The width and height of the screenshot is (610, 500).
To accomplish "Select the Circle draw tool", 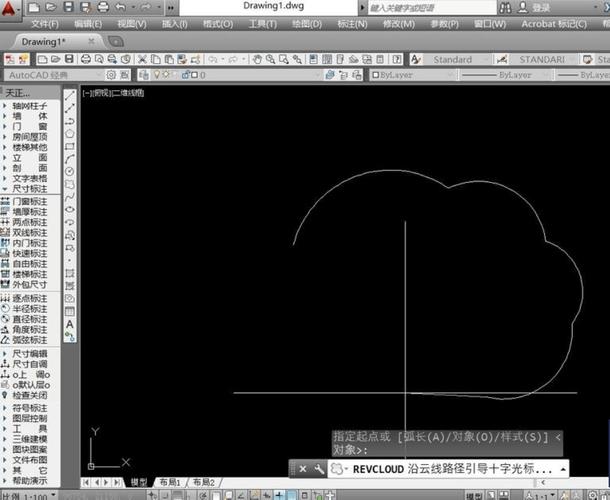I will pyautogui.click(x=70, y=172).
